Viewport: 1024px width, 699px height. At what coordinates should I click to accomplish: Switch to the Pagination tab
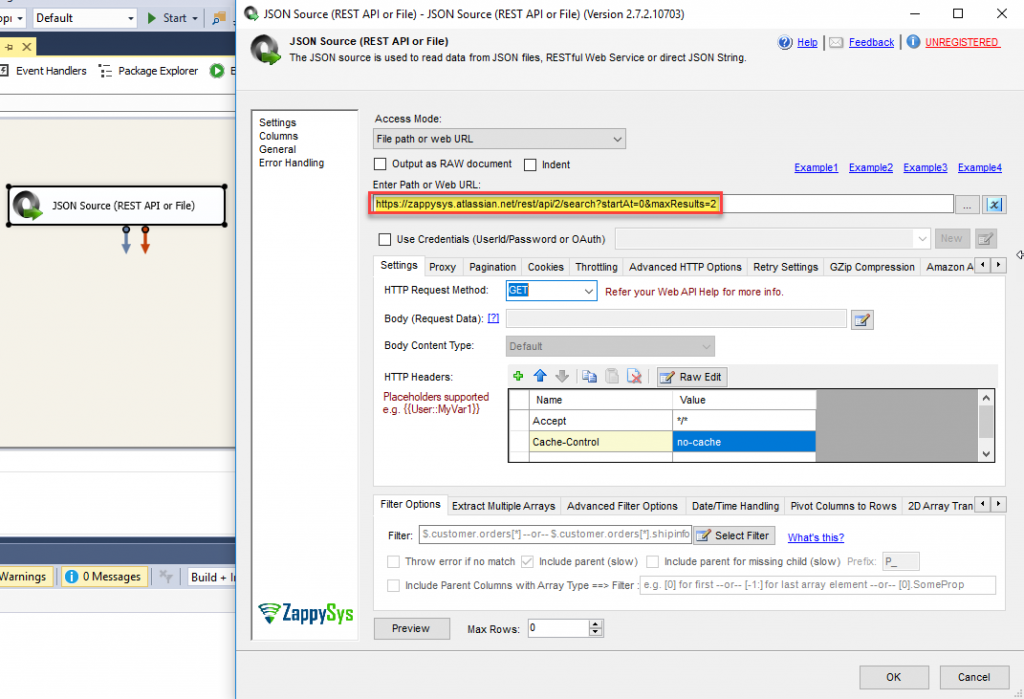tap(492, 267)
